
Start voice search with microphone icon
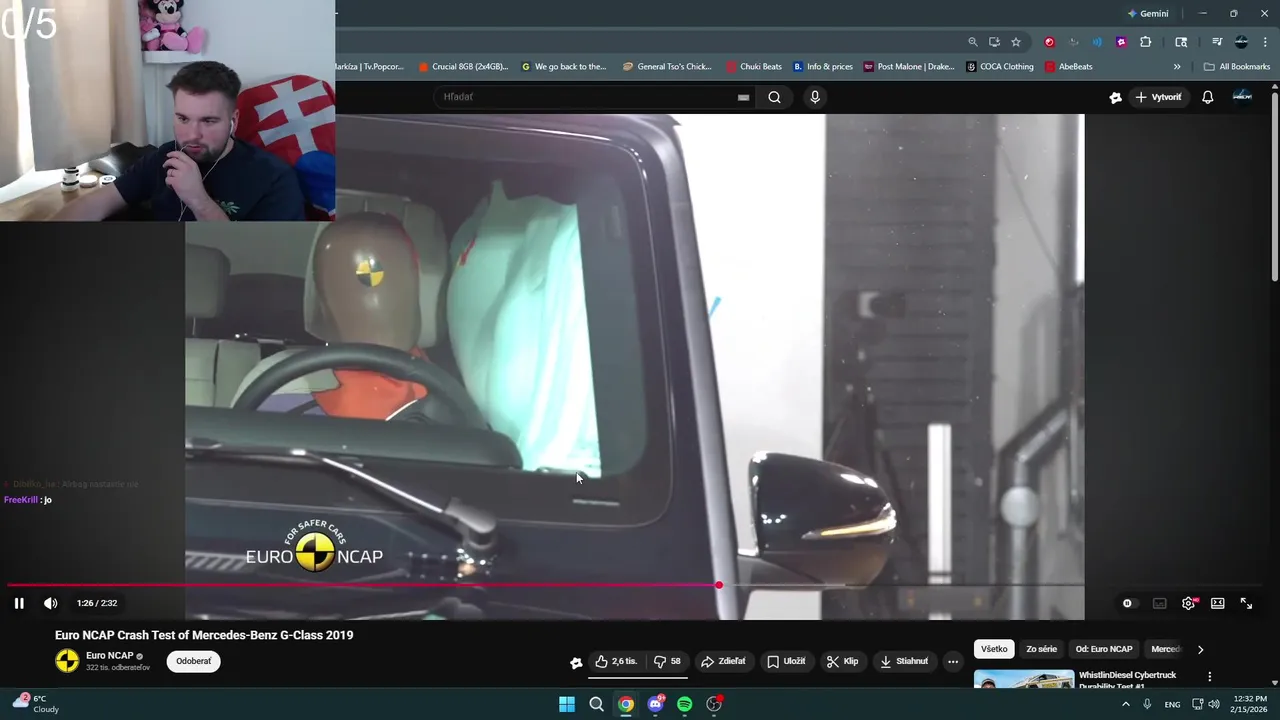click(x=815, y=97)
